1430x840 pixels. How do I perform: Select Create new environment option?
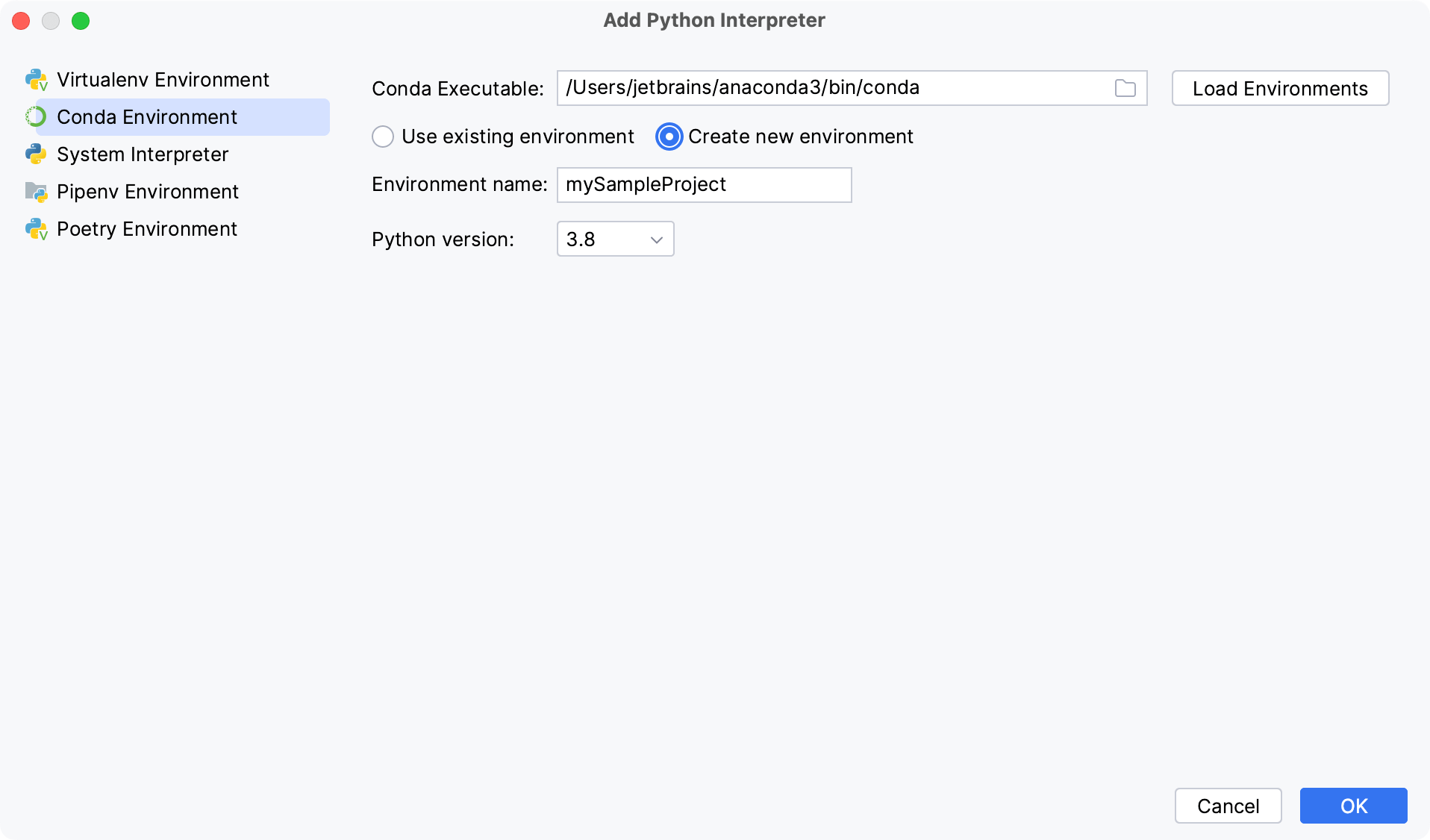coord(668,137)
